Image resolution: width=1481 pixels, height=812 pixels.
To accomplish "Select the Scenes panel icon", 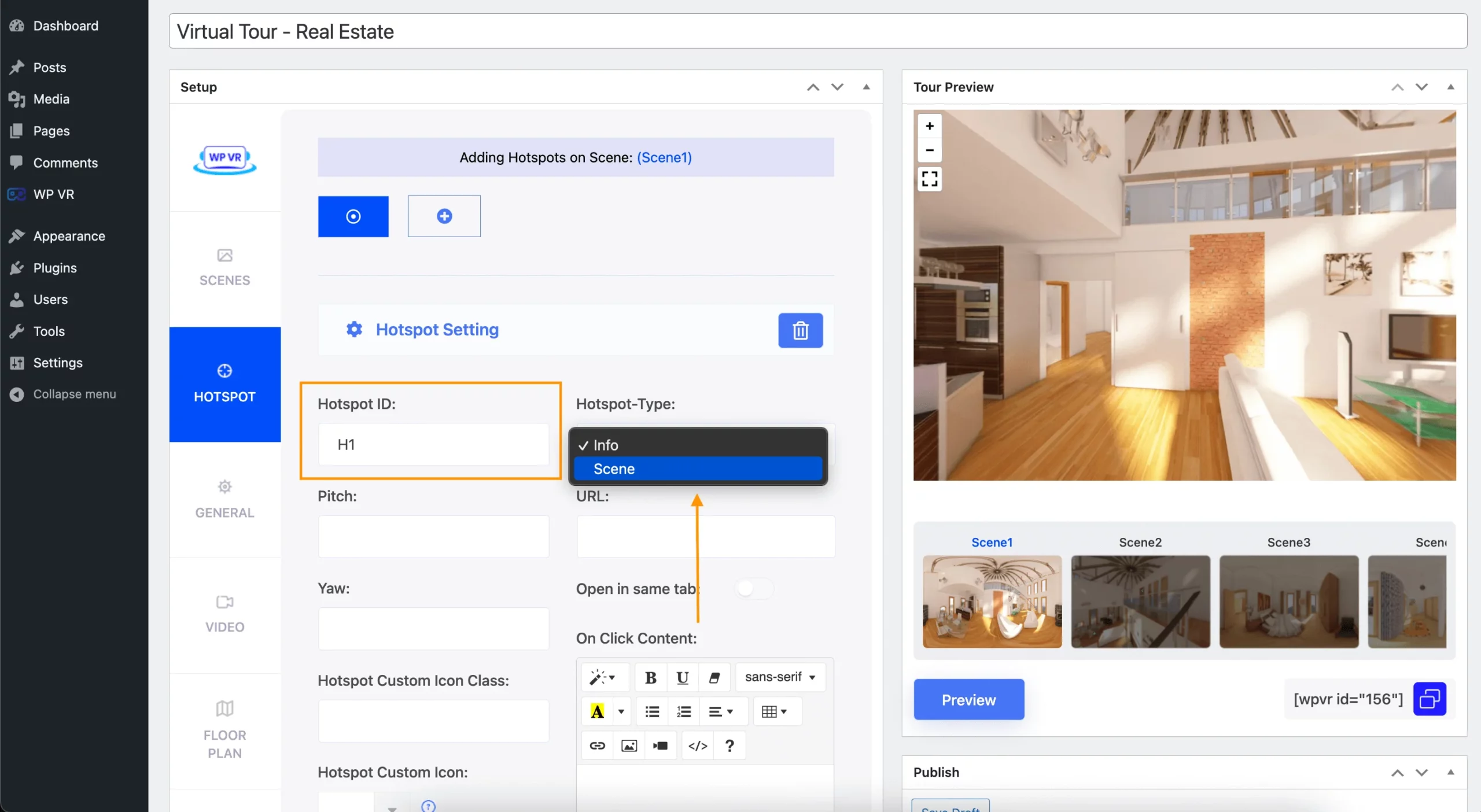I will click(x=224, y=256).
